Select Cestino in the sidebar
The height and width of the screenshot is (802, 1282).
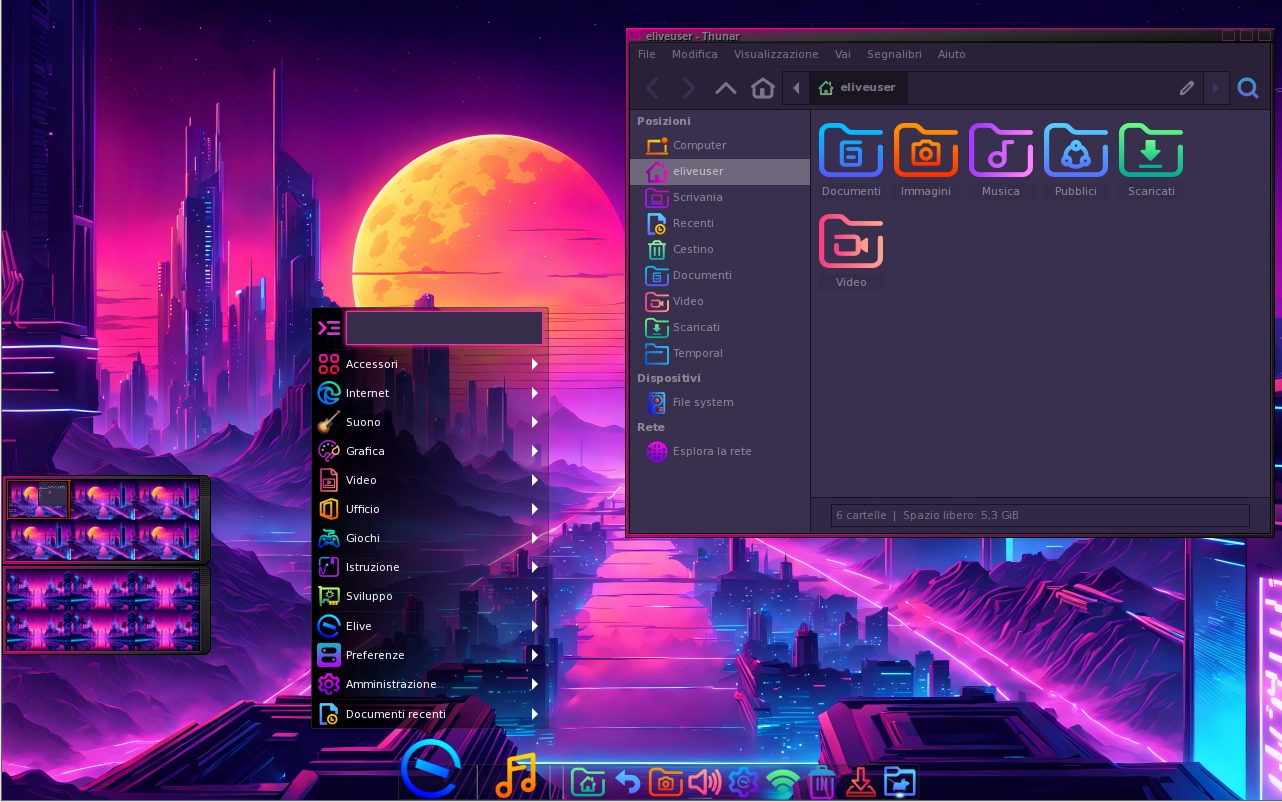point(692,249)
